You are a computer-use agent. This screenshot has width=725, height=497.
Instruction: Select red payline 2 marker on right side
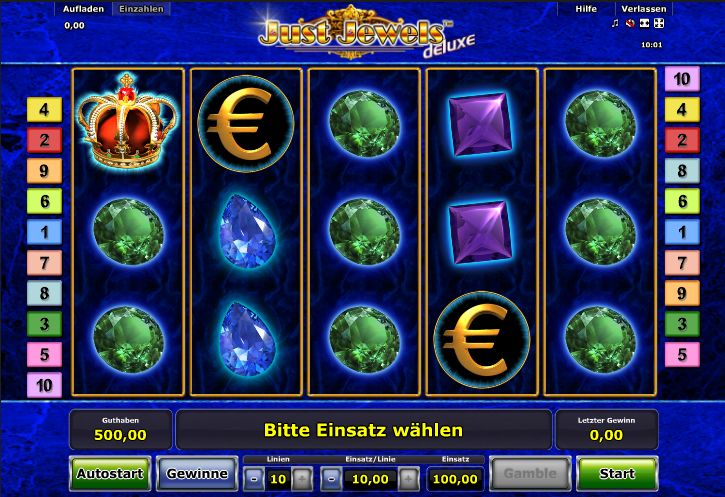[x=682, y=140]
